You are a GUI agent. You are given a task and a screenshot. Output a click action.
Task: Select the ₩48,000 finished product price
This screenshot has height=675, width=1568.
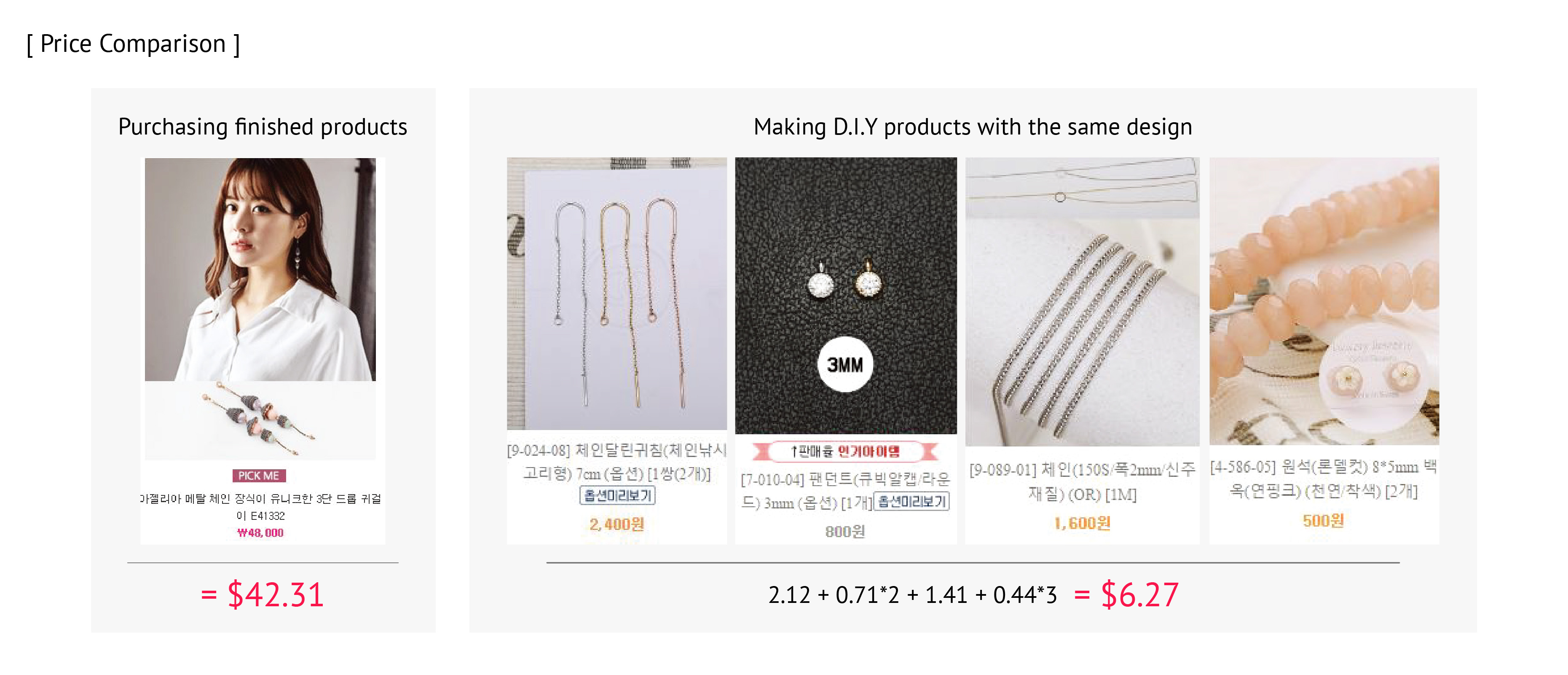[x=260, y=532]
